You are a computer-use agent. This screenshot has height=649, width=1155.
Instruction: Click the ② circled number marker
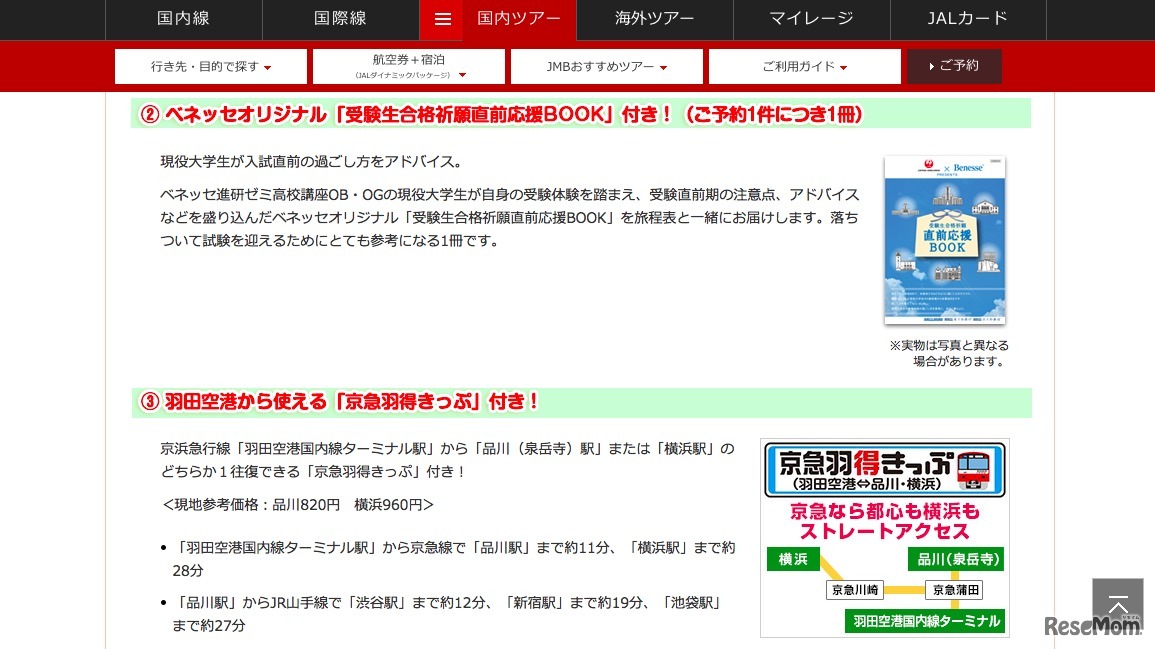(148, 114)
